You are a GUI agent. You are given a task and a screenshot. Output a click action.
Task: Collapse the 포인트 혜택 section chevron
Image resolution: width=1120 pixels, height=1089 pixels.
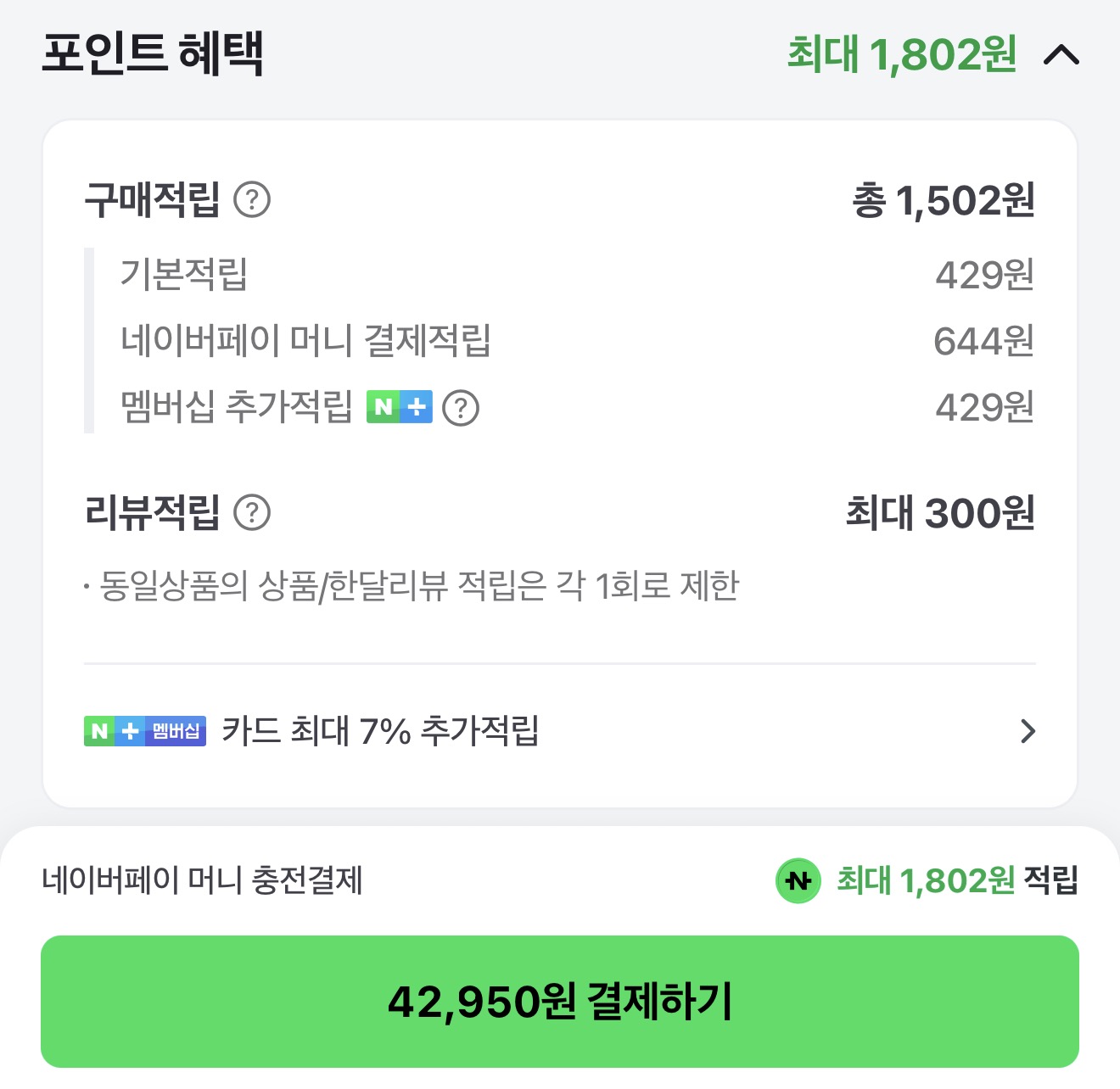[1061, 56]
